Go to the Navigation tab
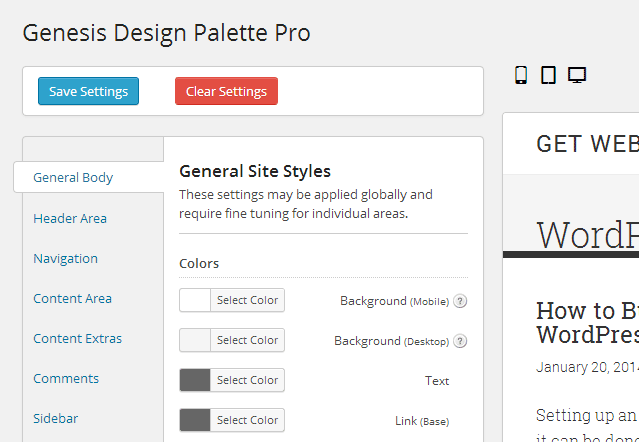Viewport: 639px width, 442px height. (66, 258)
